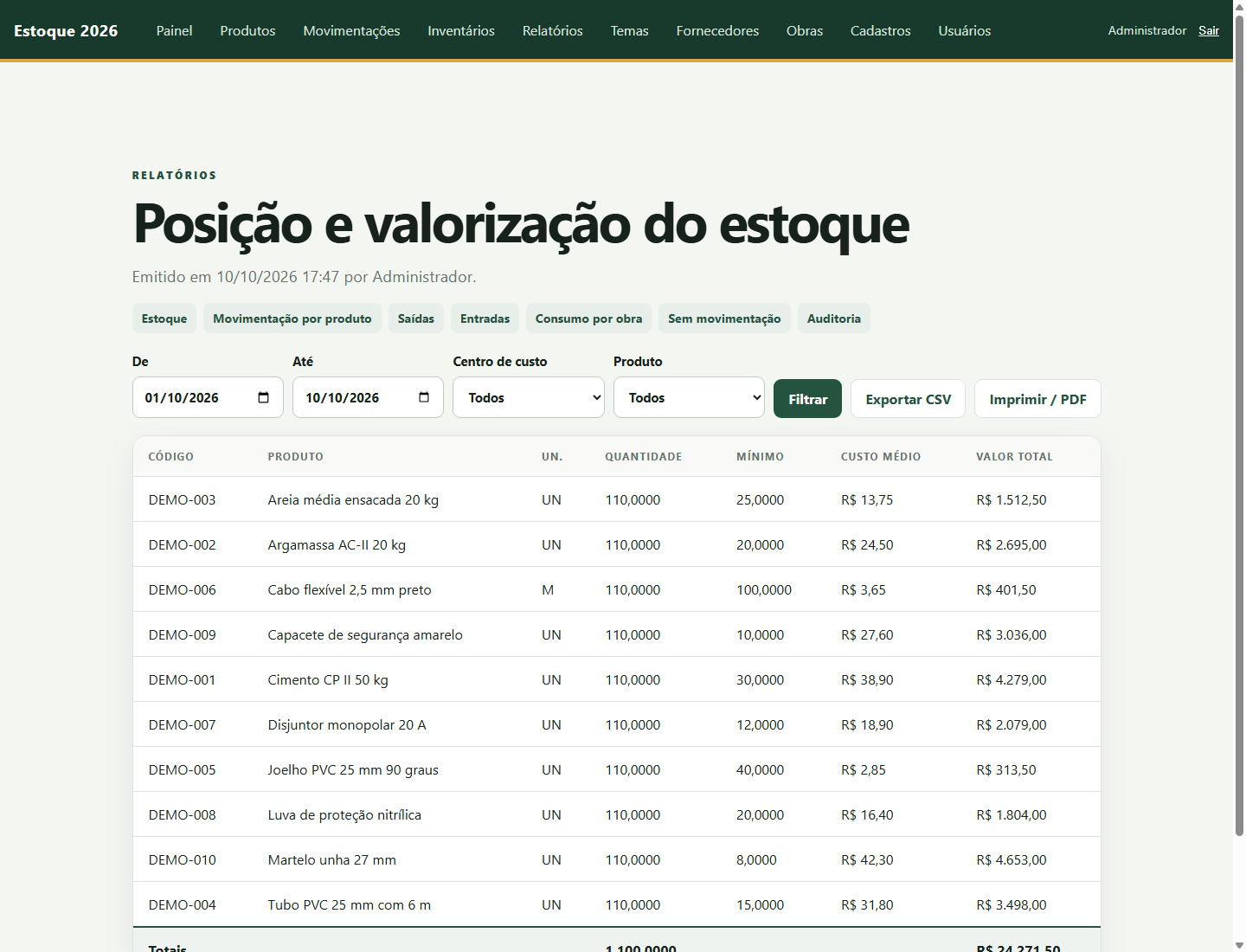This screenshot has width=1246, height=952.
Task: Click the De date field 01/10/2026
Action: [208, 397]
